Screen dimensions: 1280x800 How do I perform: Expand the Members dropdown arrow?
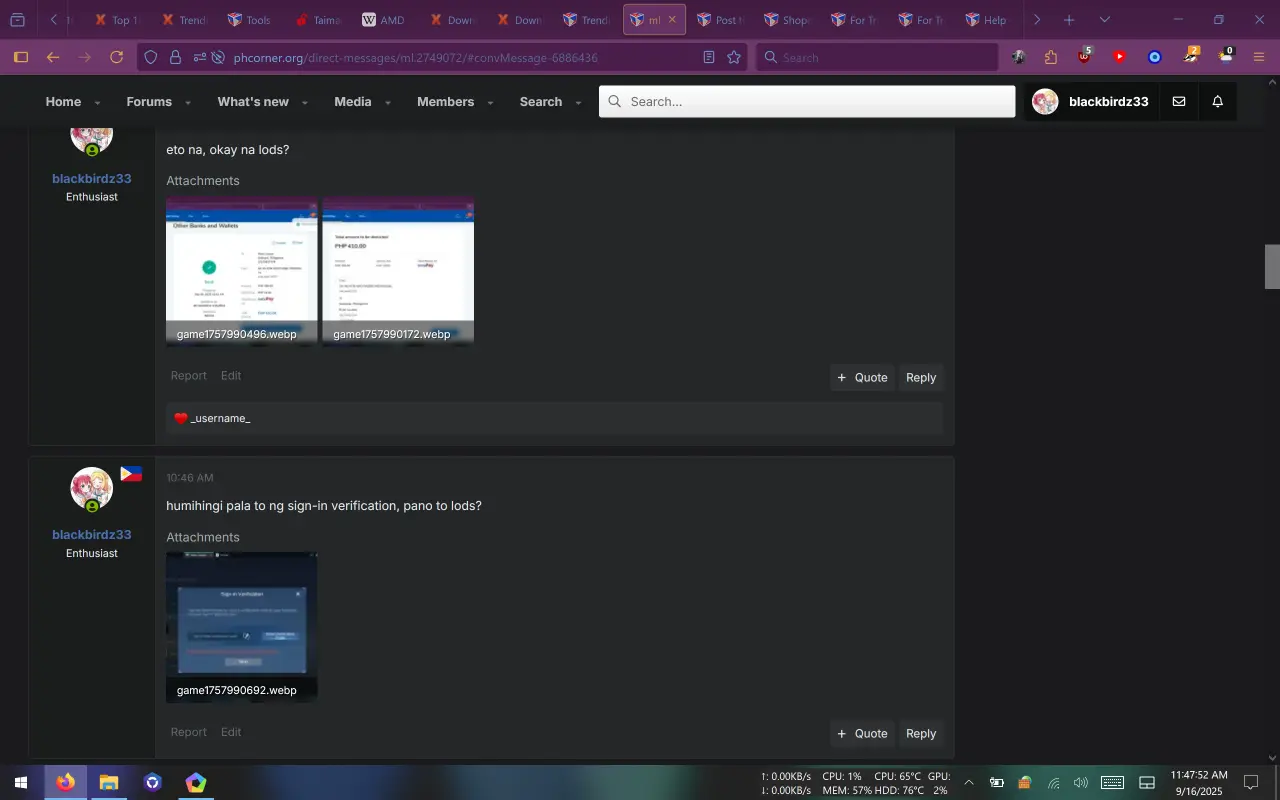pos(490,102)
